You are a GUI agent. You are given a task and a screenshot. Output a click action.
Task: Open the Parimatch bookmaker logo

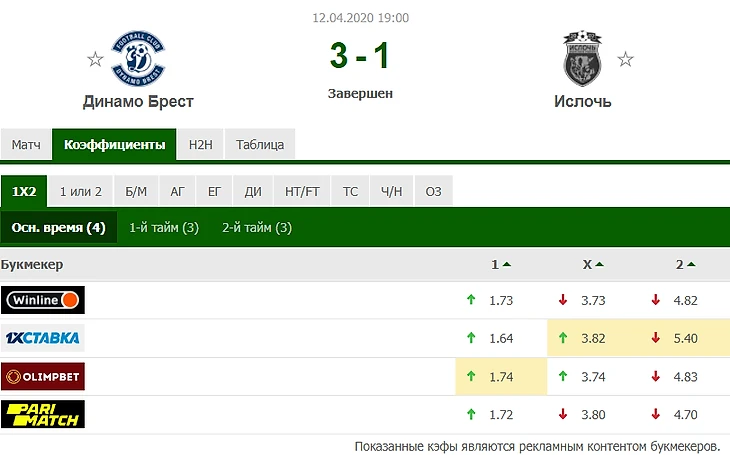click(x=43, y=414)
